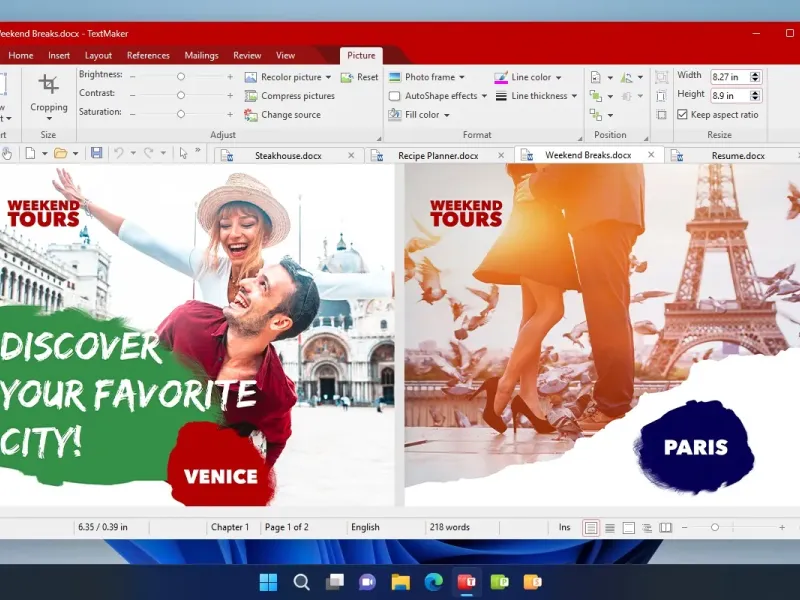Select the Cropping tool
Viewport: 800px width, 600px height.
point(48,94)
